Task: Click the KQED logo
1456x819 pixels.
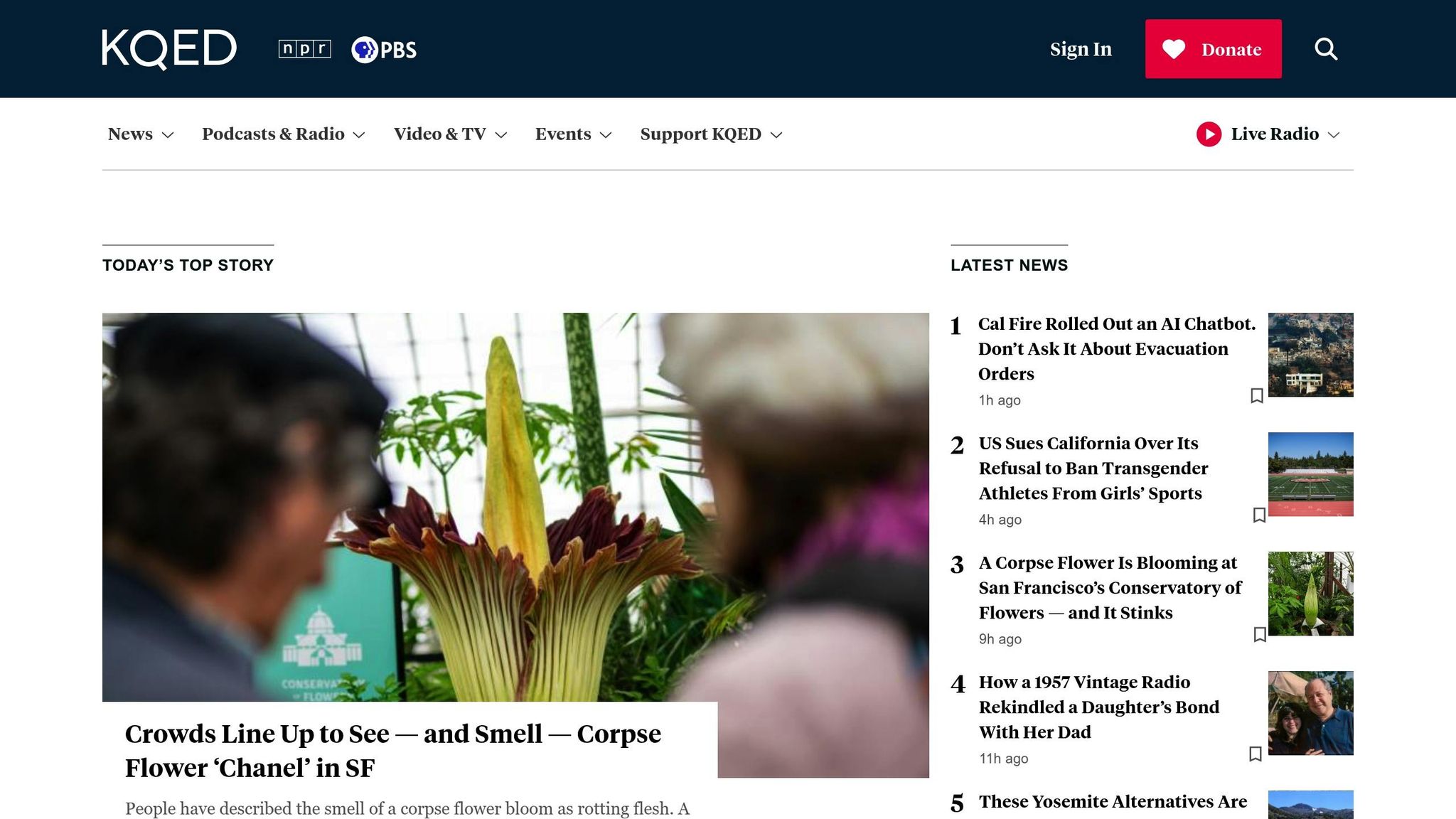Action: coord(169,49)
